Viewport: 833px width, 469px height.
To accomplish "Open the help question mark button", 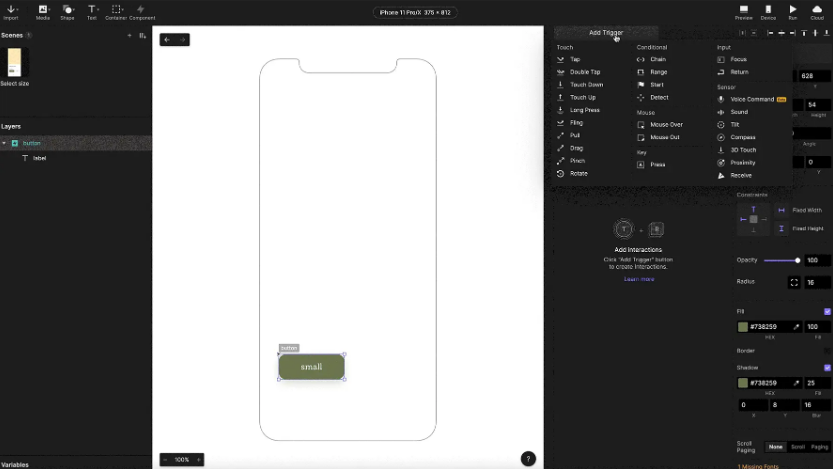I will pos(528,459).
